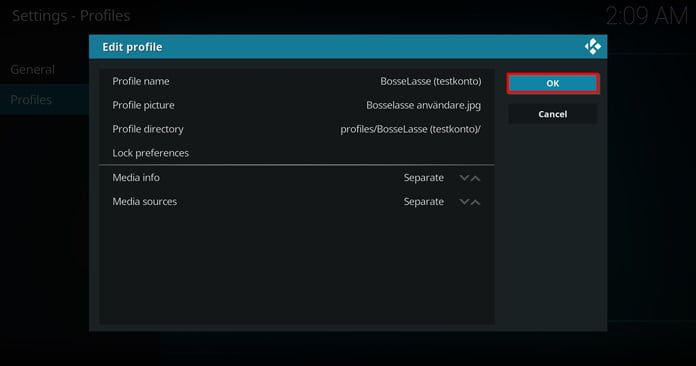
Task: Change the Profile picture setting
Action: [297, 105]
